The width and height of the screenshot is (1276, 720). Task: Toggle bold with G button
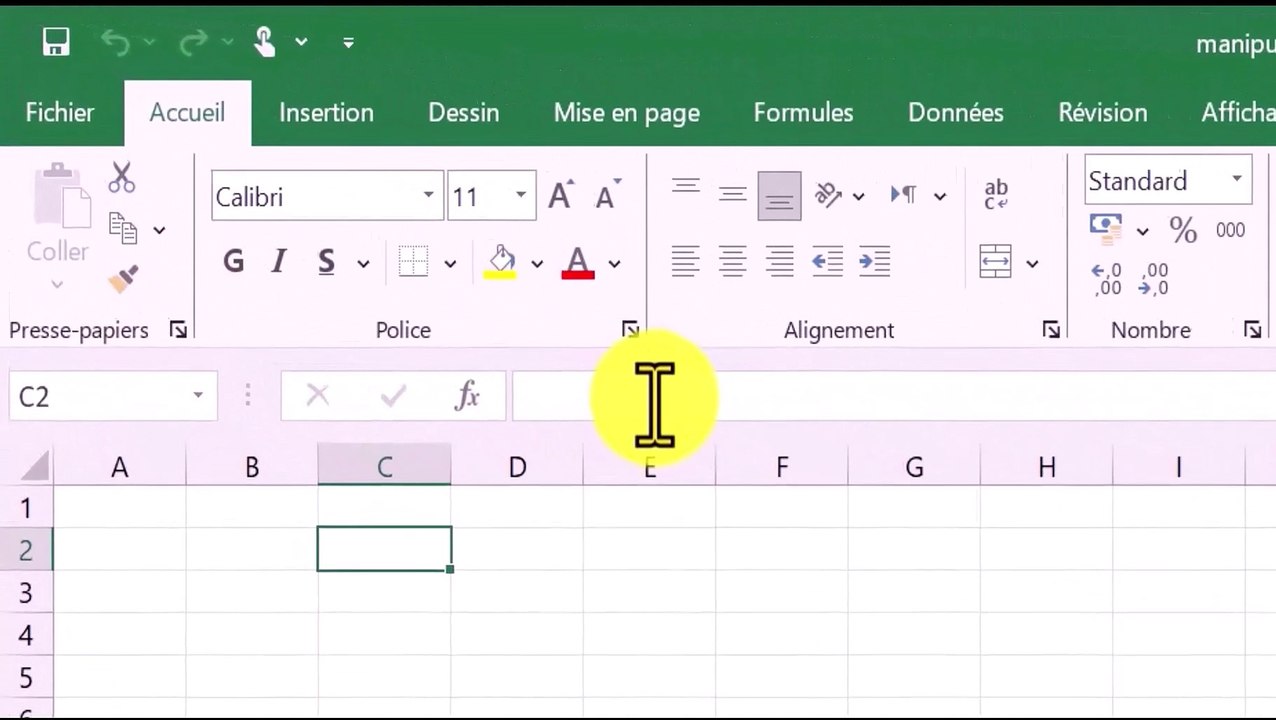(233, 262)
